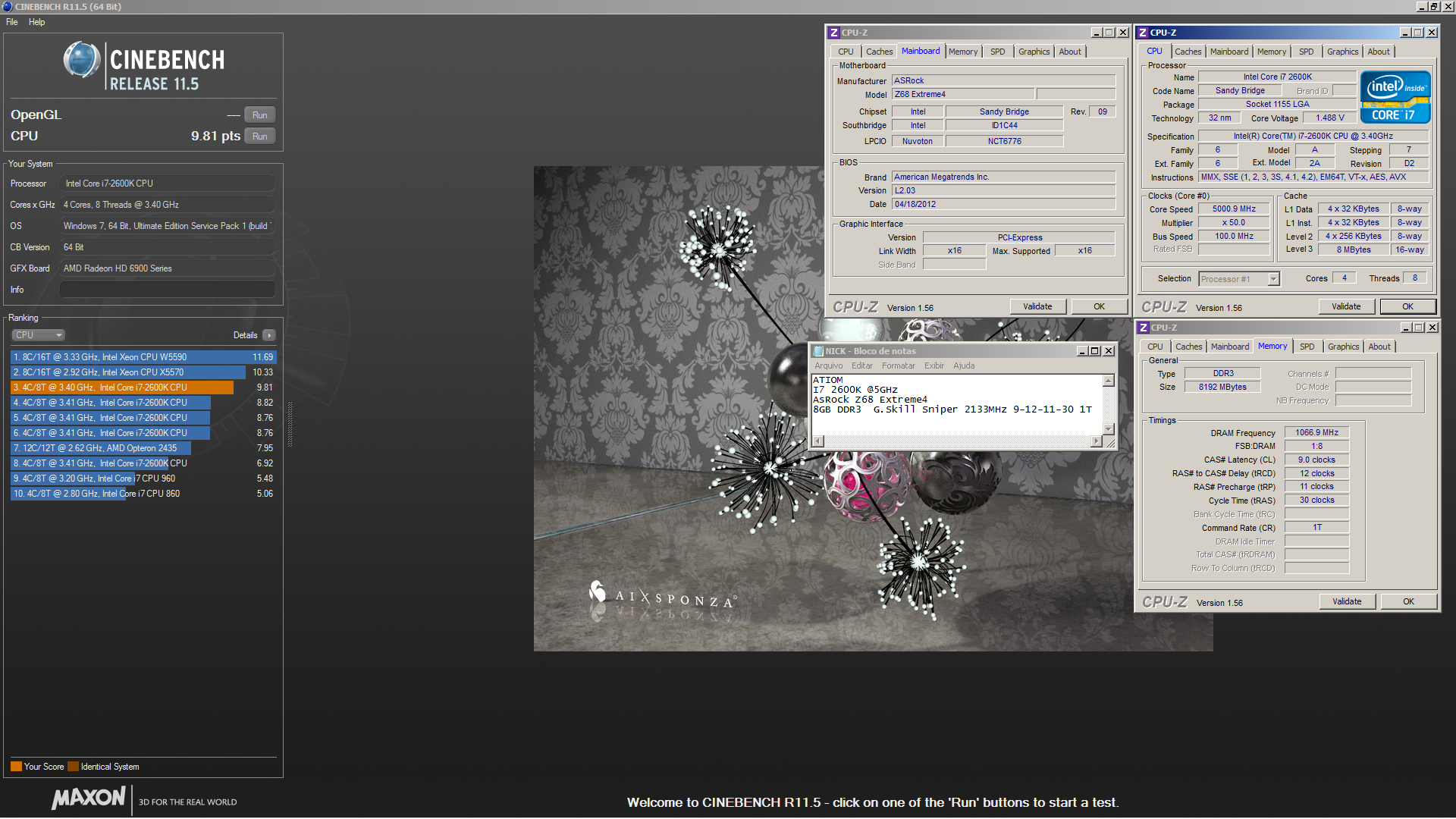Viewport: 1456px width, 819px height.
Task: Minimize the Mainboard CPU-Z window
Action: [1097, 33]
